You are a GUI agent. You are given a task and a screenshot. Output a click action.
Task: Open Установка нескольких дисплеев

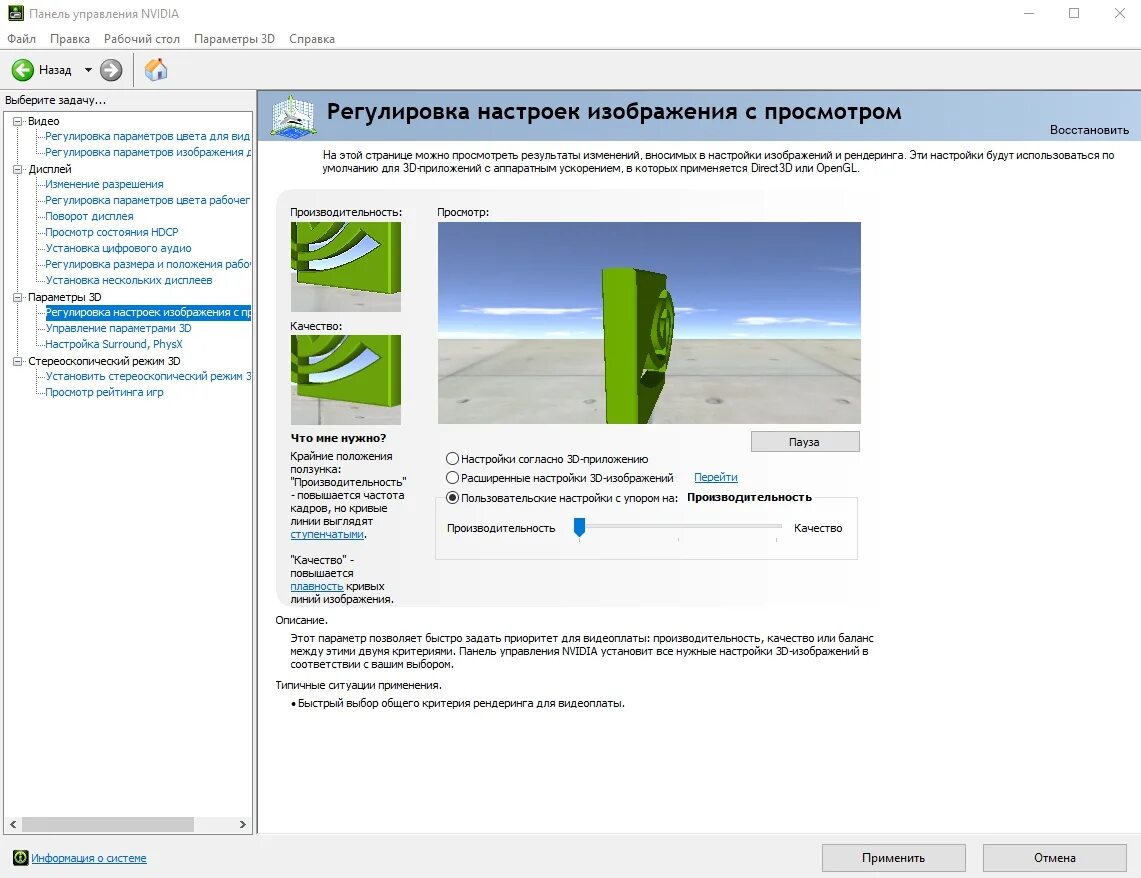click(129, 280)
